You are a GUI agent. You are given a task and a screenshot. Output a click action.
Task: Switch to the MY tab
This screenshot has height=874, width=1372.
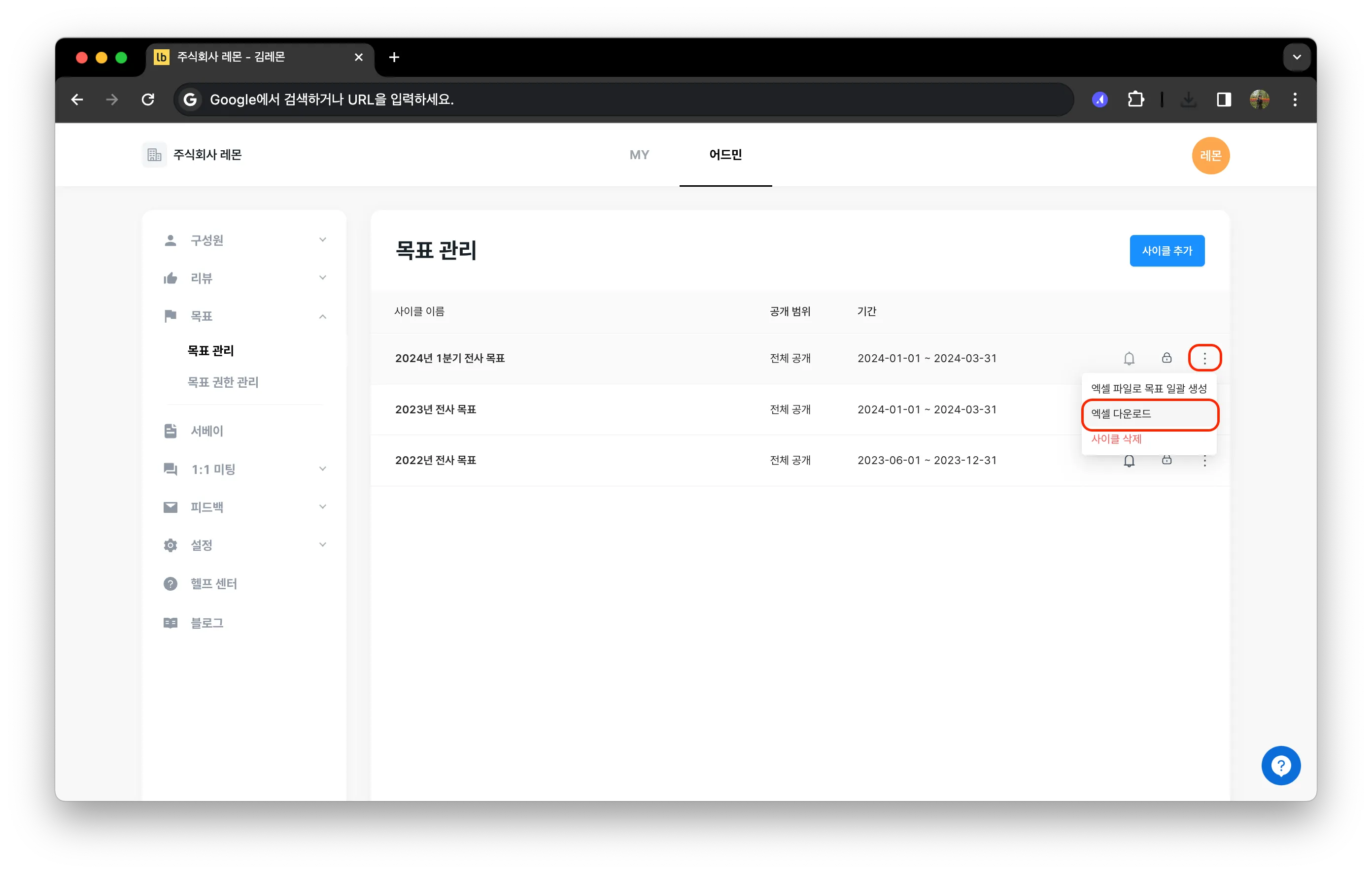click(x=639, y=154)
